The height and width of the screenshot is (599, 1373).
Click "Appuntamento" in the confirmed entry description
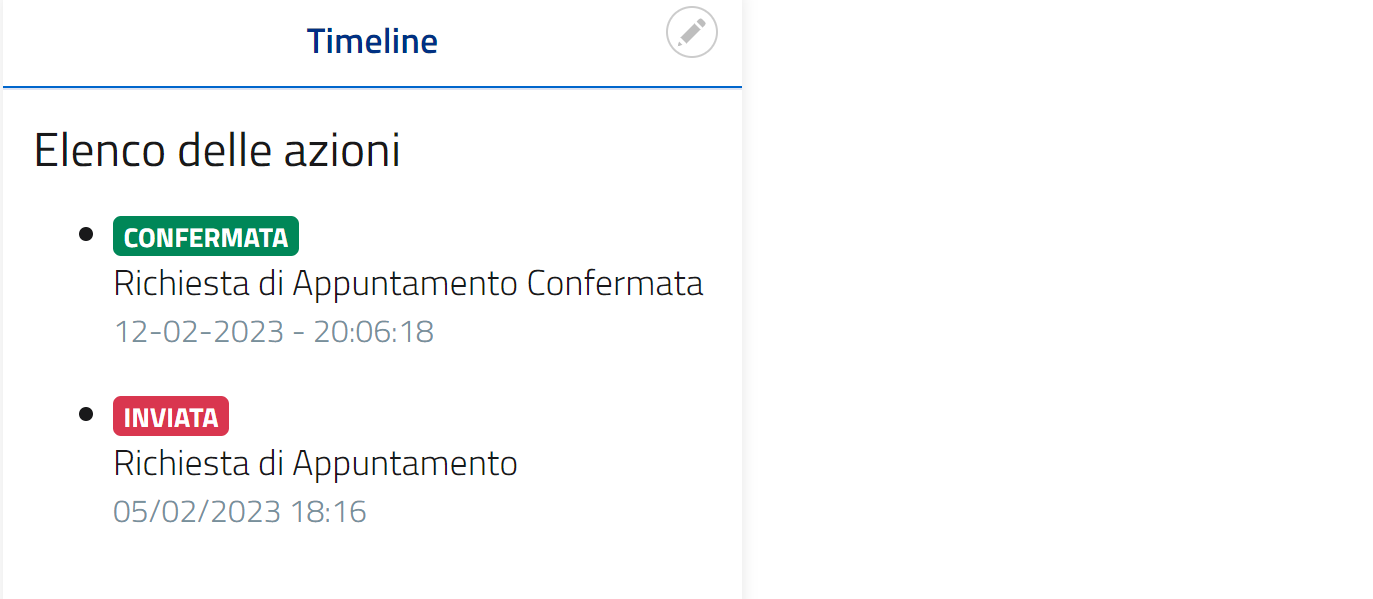click(x=405, y=284)
